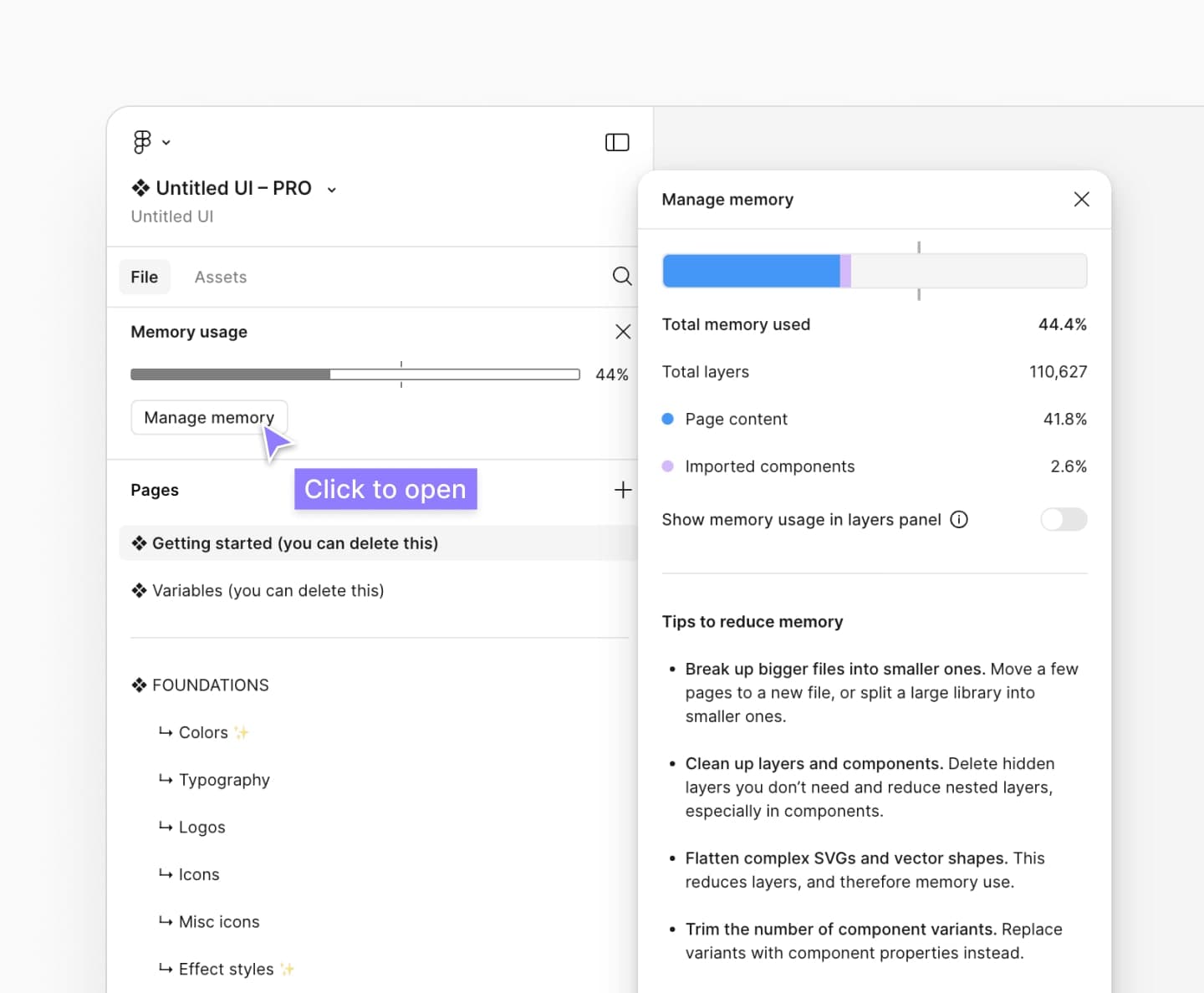
Task: Click the Tips to reduce memory heading
Action: (x=752, y=622)
